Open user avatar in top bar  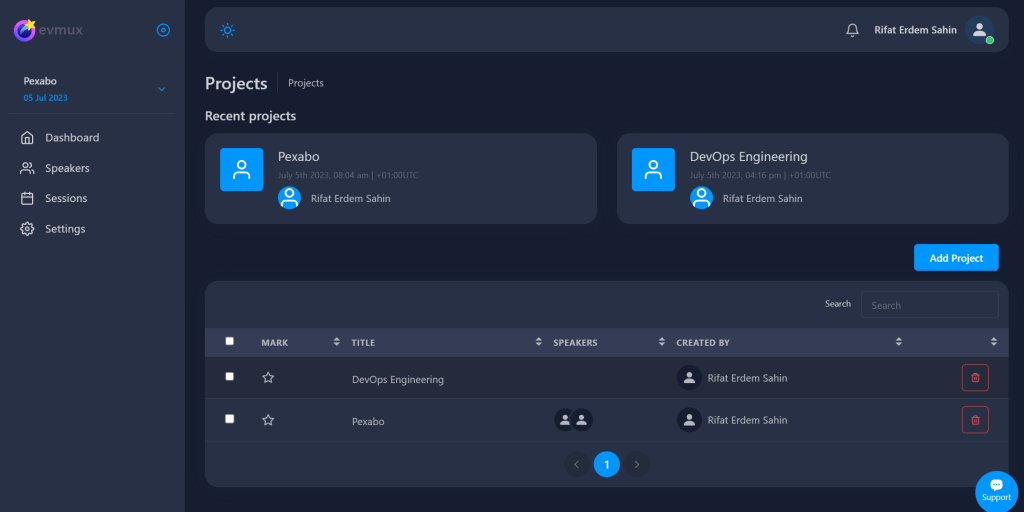[979, 29]
